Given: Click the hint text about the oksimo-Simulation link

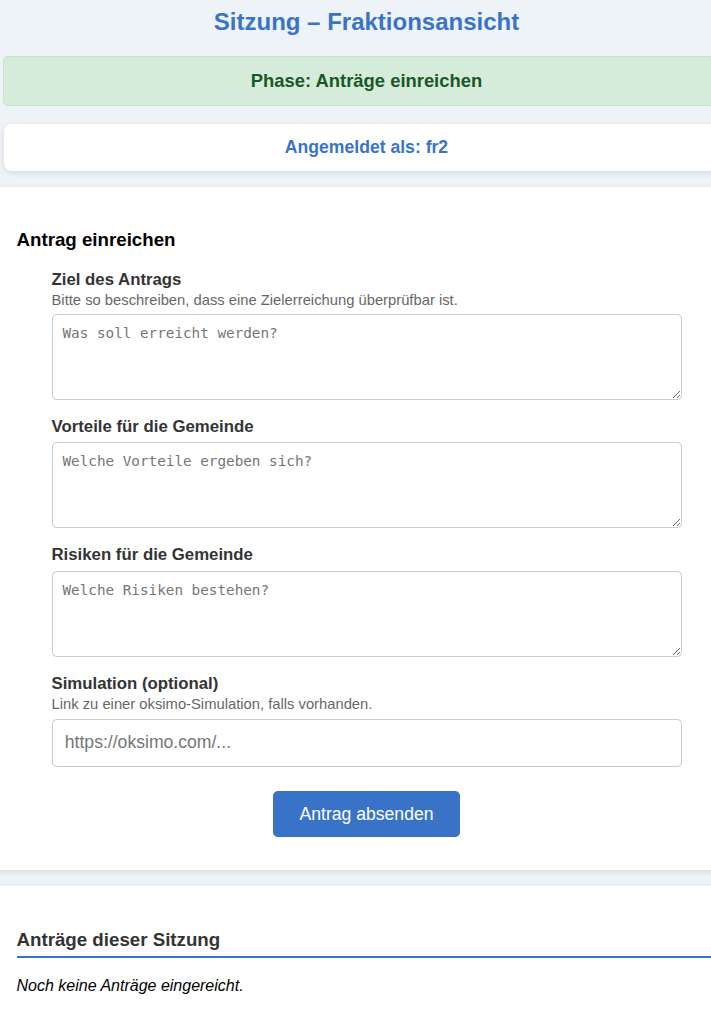Looking at the screenshot, I should click(211, 704).
